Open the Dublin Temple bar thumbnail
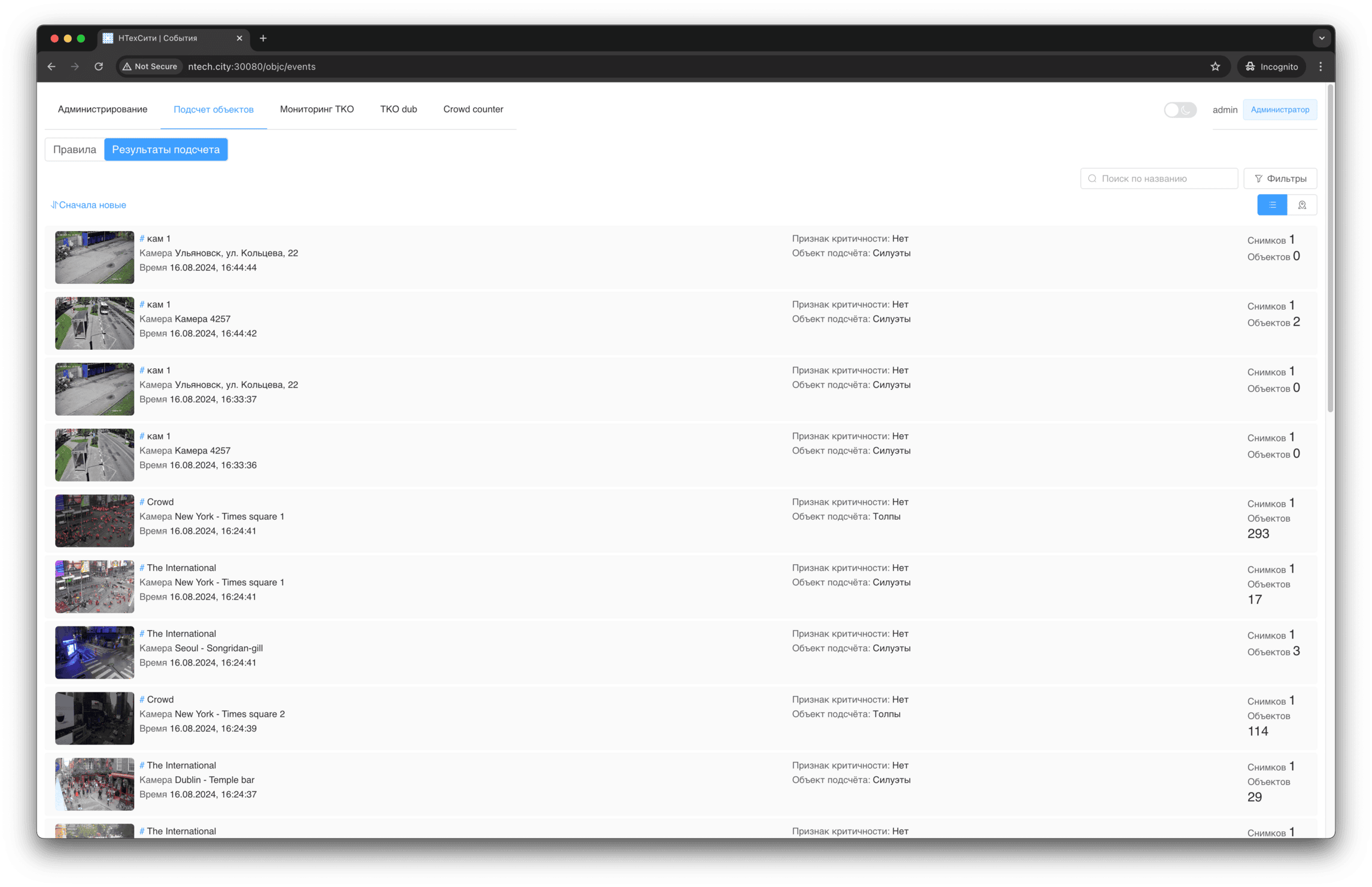Image resolution: width=1372 pixels, height=887 pixels. pos(95,784)
